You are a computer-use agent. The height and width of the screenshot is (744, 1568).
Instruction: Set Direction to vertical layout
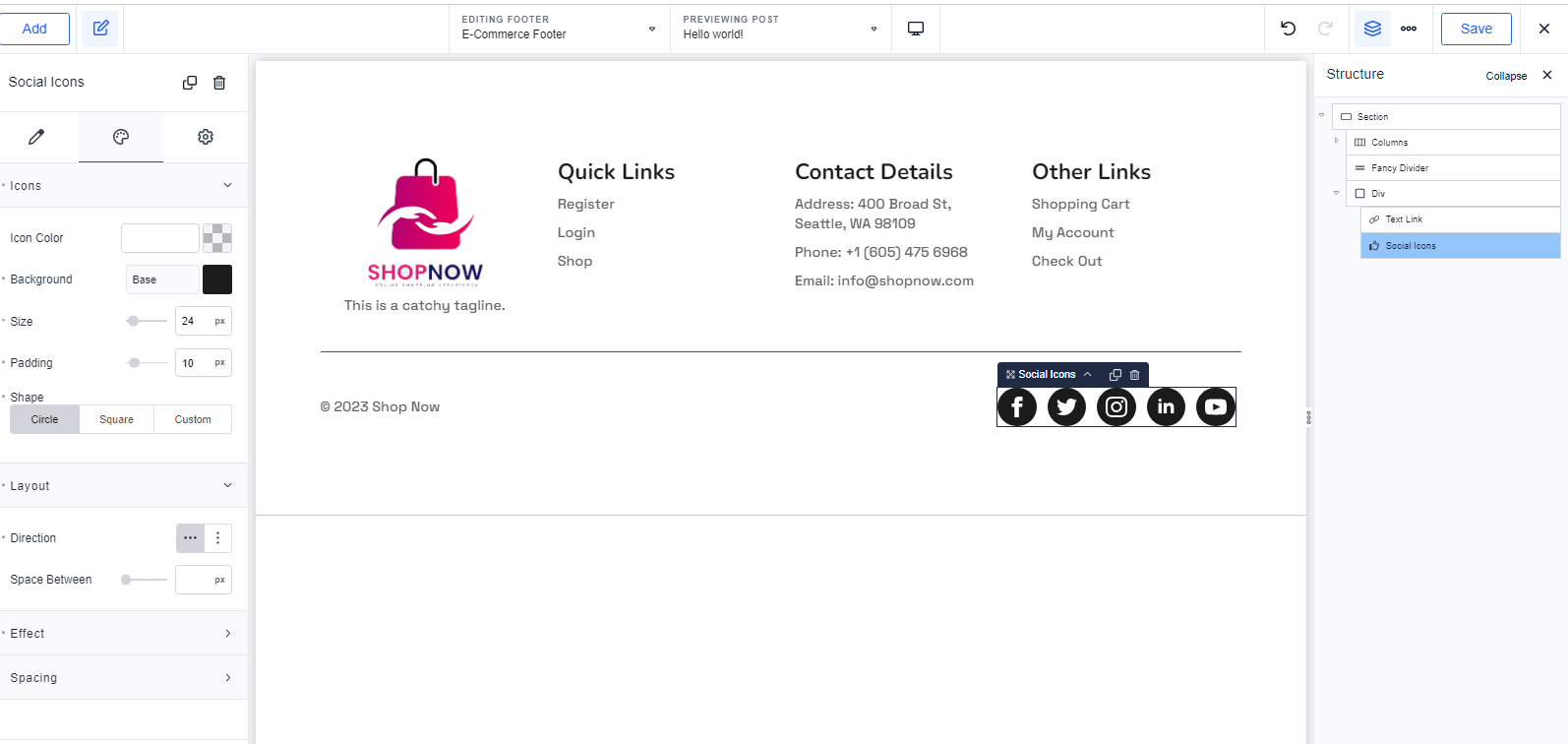point(218,538)
